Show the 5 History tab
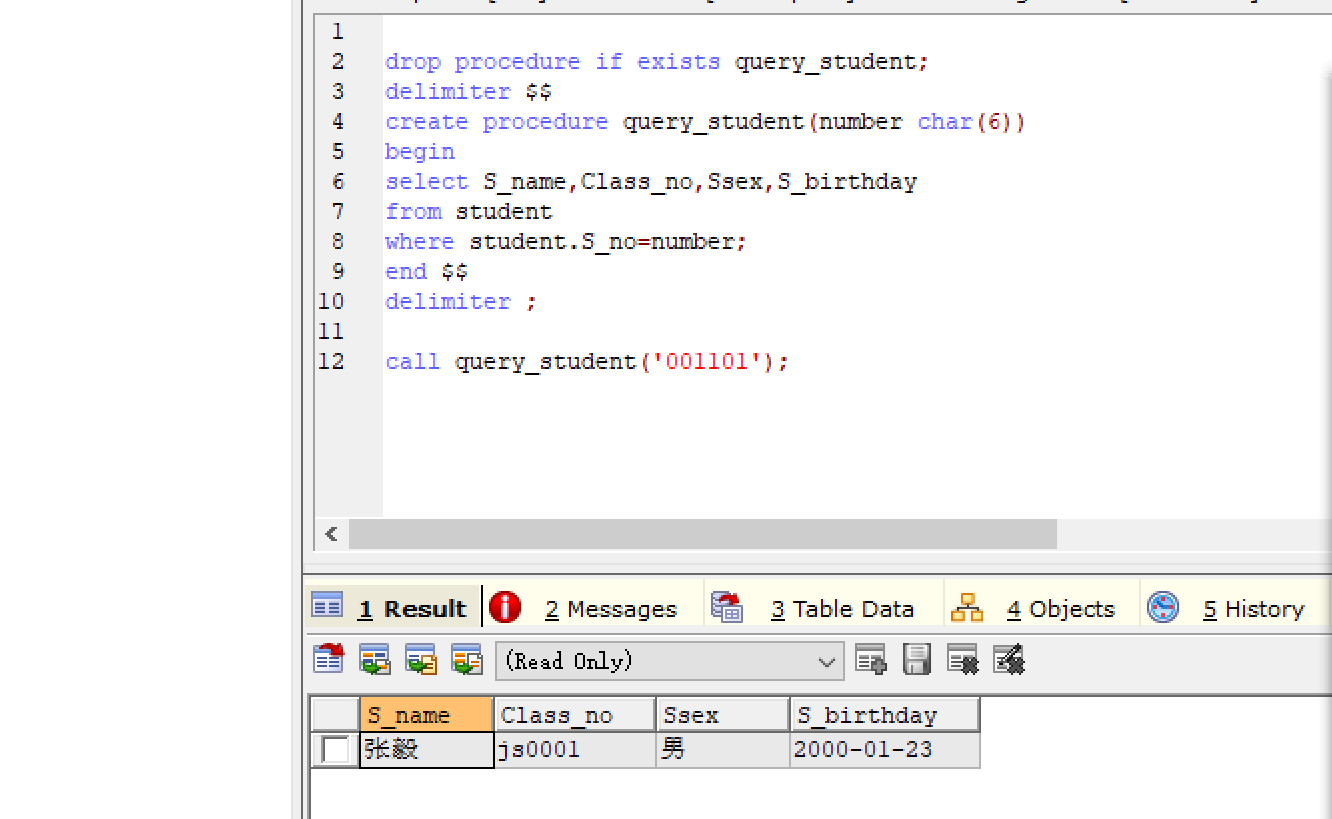 pyautogui.click(x=1236, y=608)
